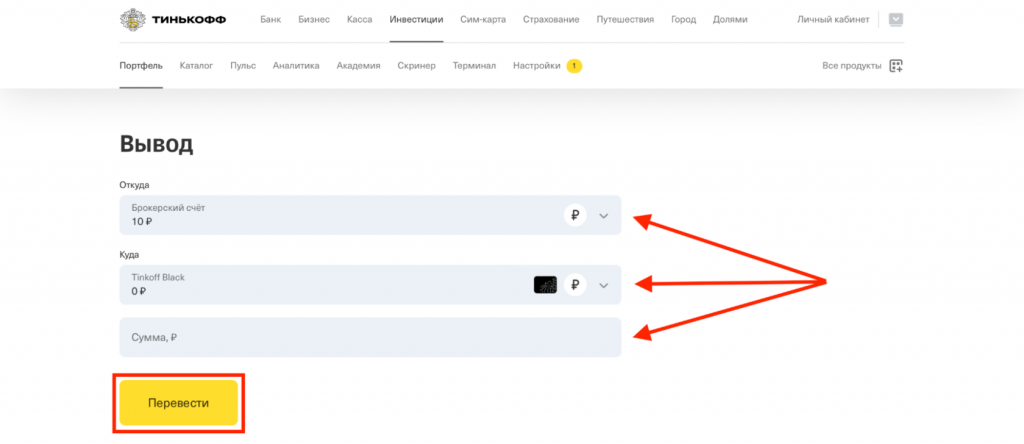Expand the Куда account dropdown chevron
The width and height of the screenshot is (1024, 444).
(x=603, y=285)
